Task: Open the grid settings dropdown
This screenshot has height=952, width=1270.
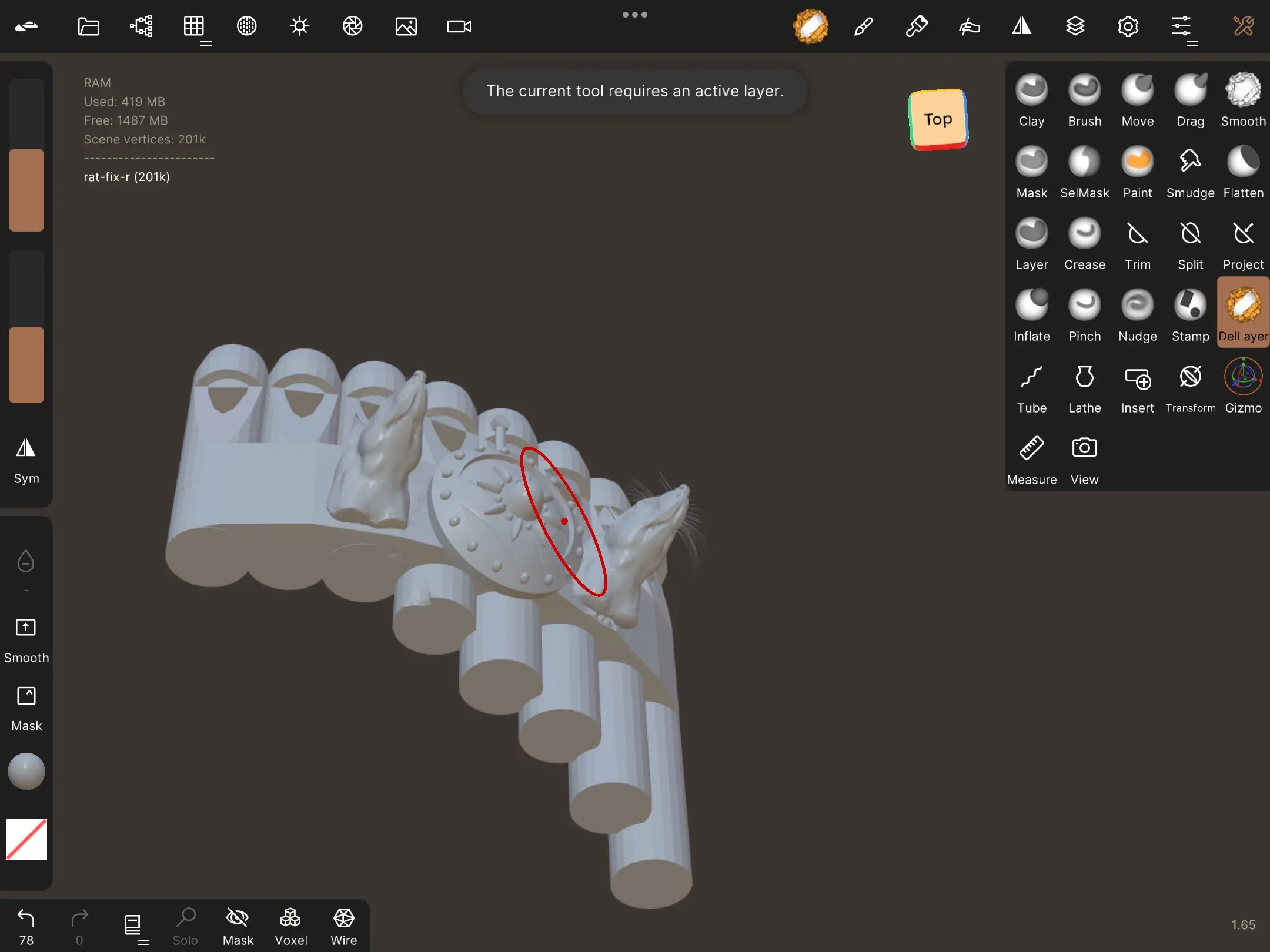Action: point(194,27)
